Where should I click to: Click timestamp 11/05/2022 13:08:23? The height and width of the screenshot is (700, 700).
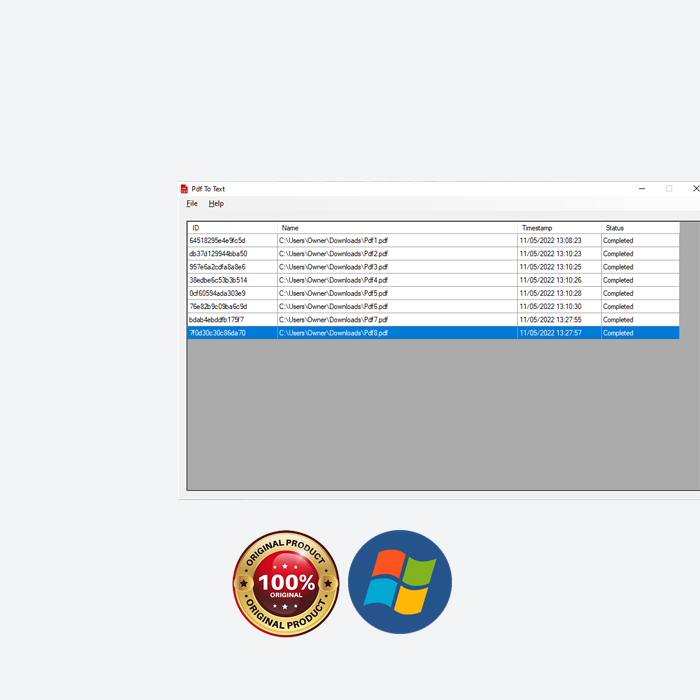(559, 241)
